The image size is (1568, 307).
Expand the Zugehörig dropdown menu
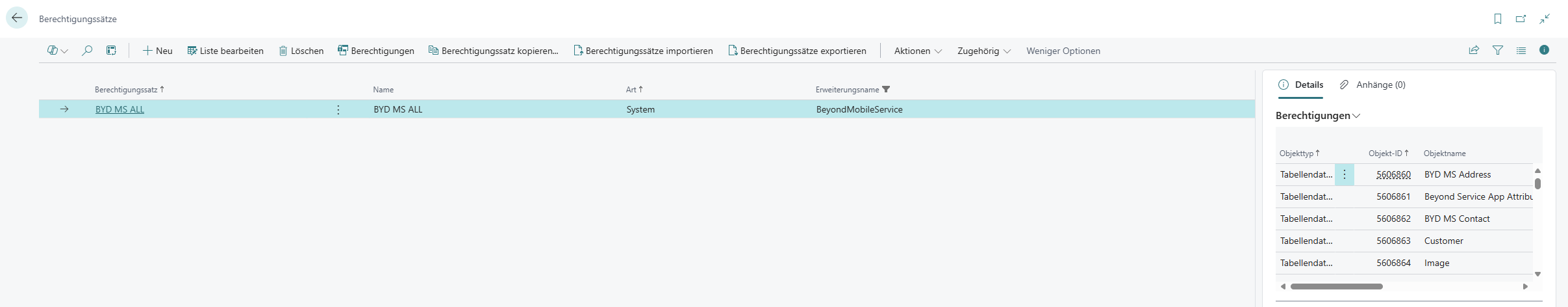click(983, 51)
